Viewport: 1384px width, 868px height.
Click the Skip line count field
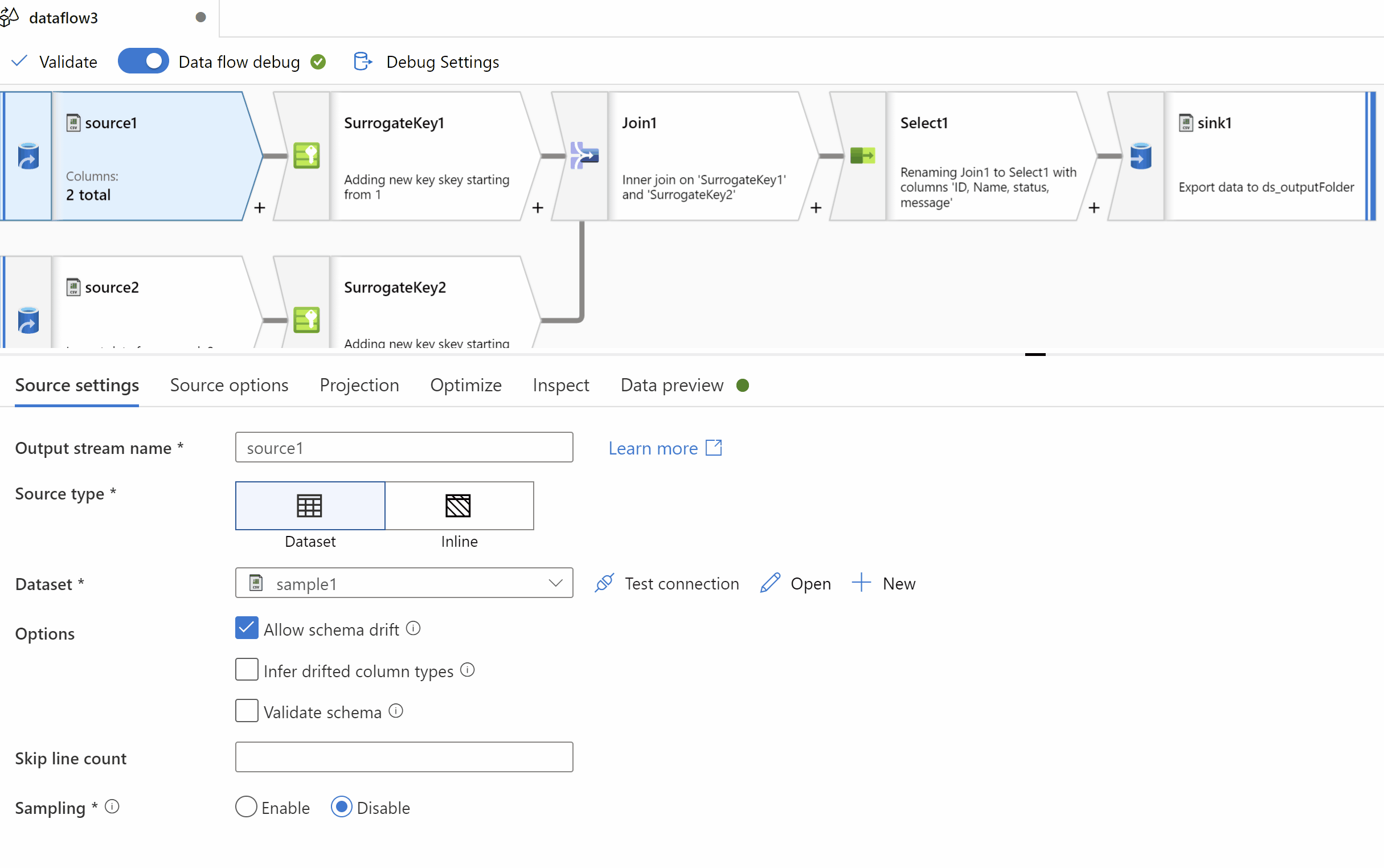tap(404, 756)
